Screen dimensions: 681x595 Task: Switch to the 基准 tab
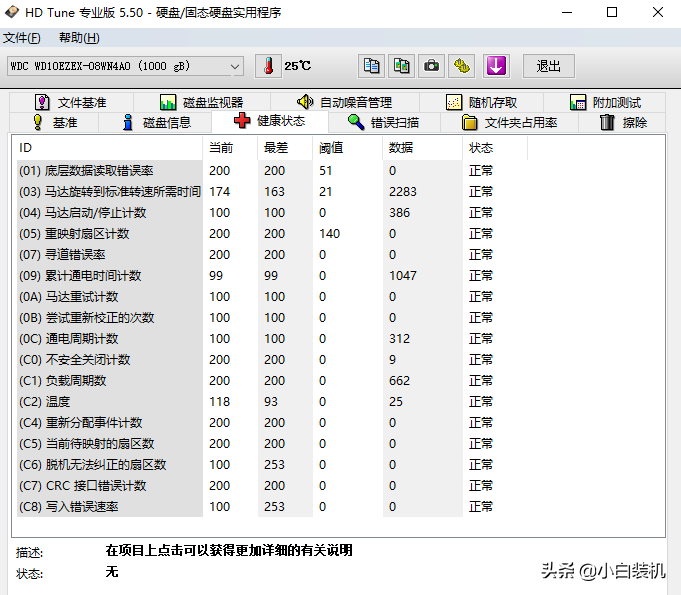pos(54,122)
